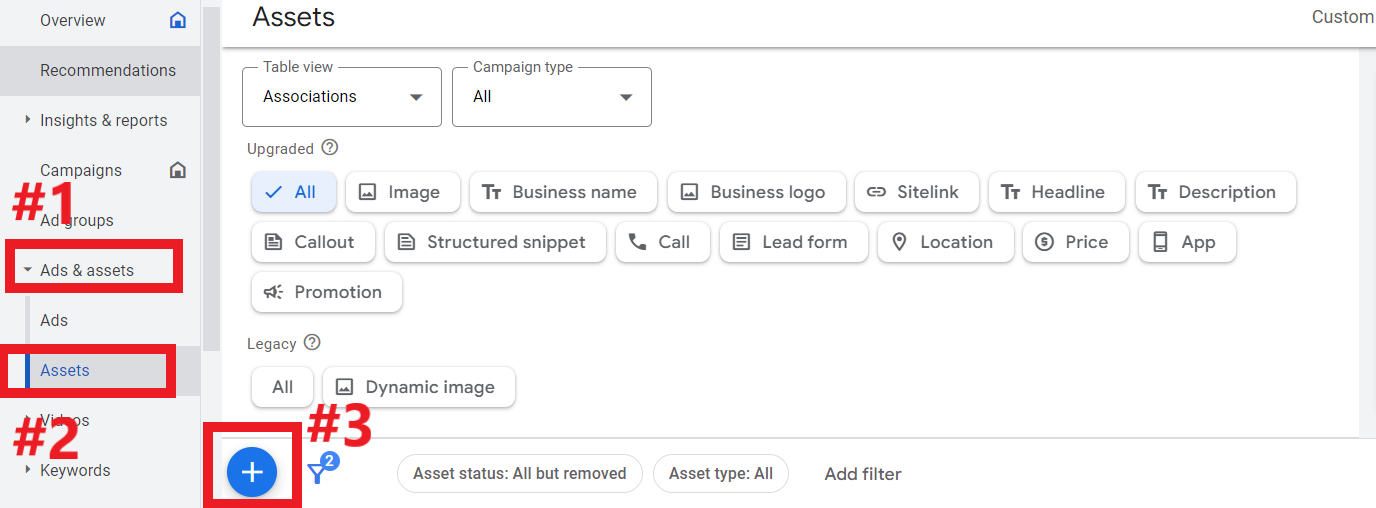Choose the Structured snippet chip
1376x508 pixels.
495,242
